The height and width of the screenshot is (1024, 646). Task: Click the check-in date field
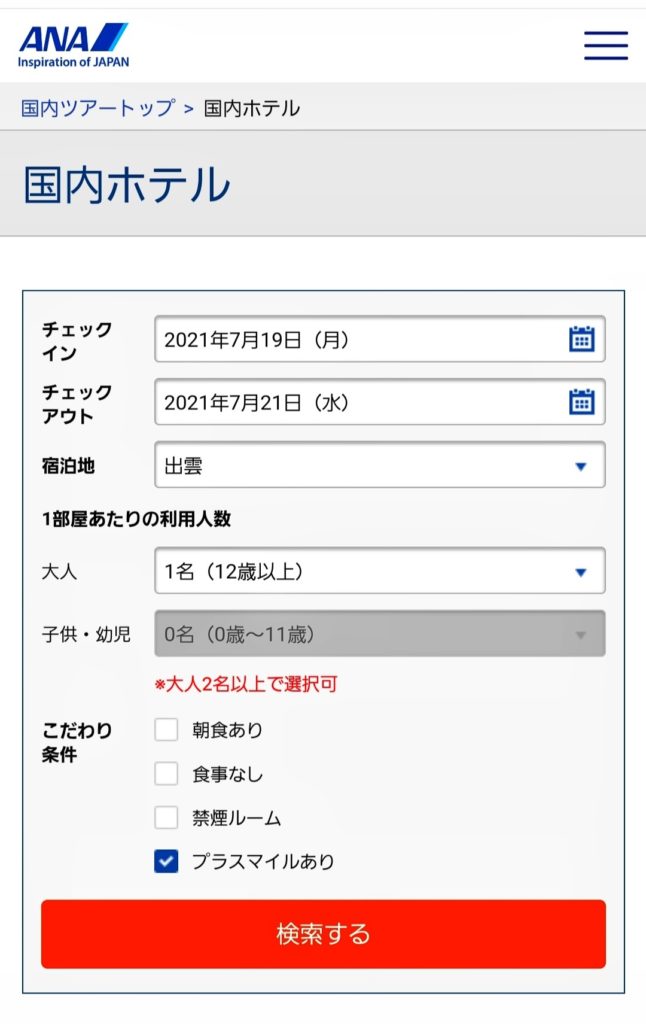[x=360, y=340]
